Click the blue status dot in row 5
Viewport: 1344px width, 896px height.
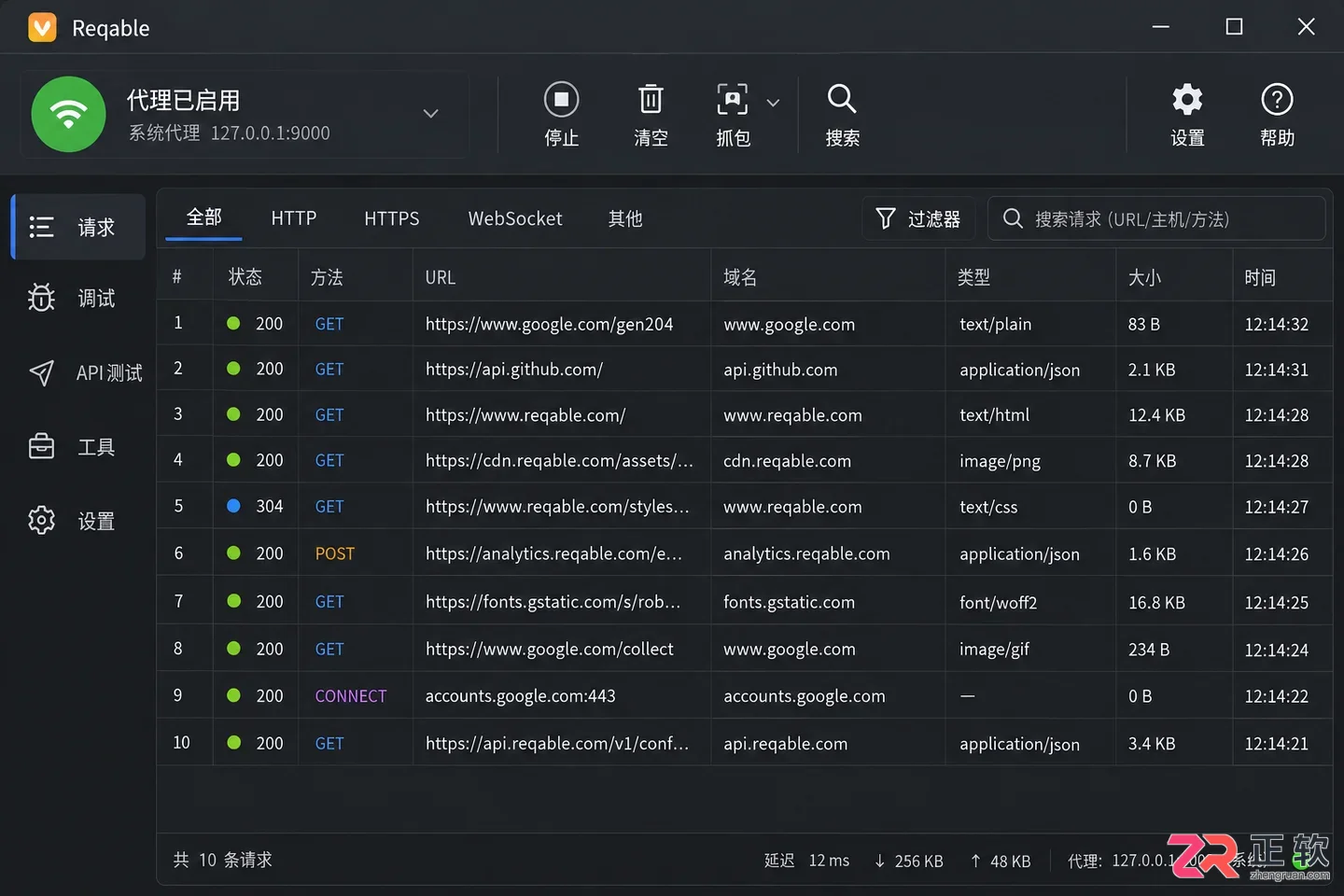(x=234, y=506)
